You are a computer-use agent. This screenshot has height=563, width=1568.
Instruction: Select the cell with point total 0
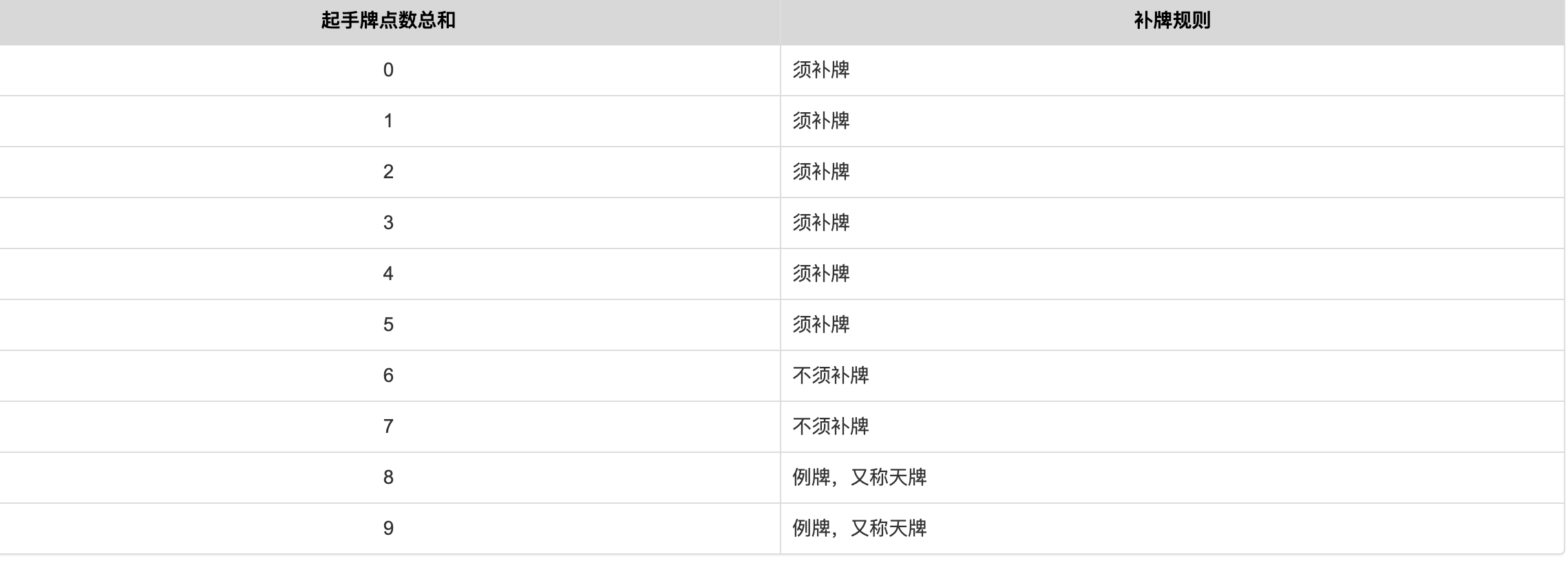[388, 70]
